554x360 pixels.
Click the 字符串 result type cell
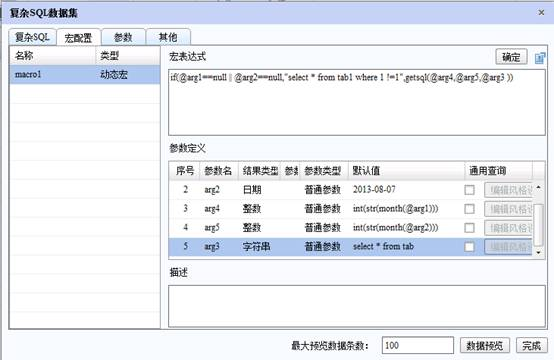(x=257, y=247)
